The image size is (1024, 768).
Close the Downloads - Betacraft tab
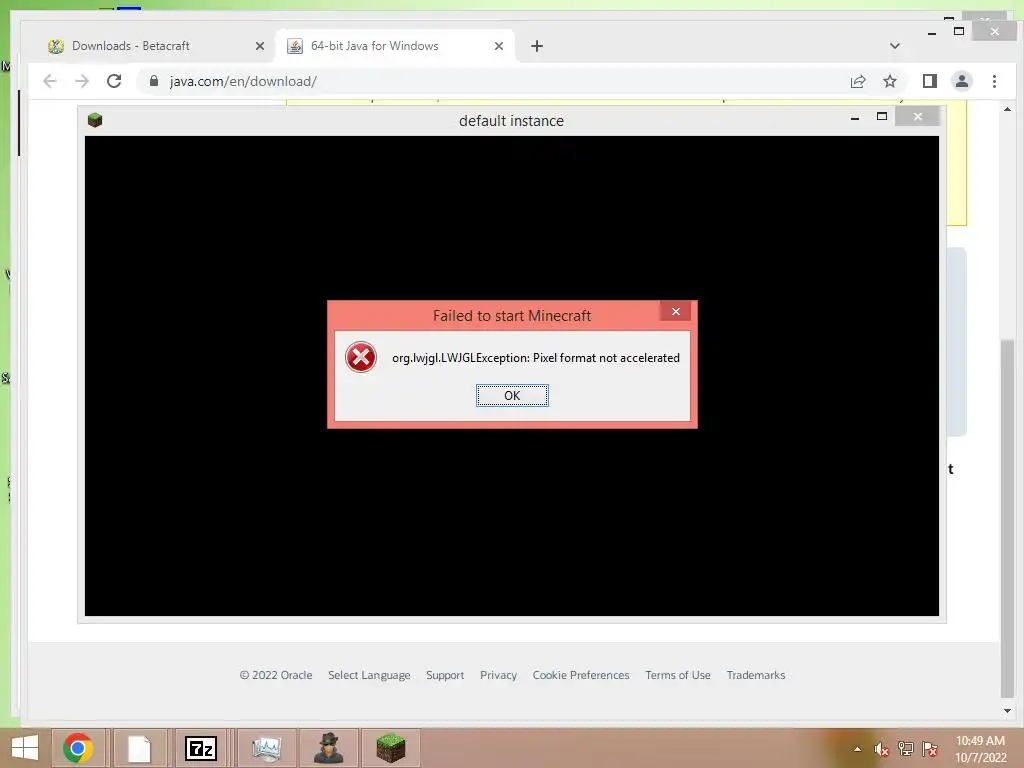[259, 46]
